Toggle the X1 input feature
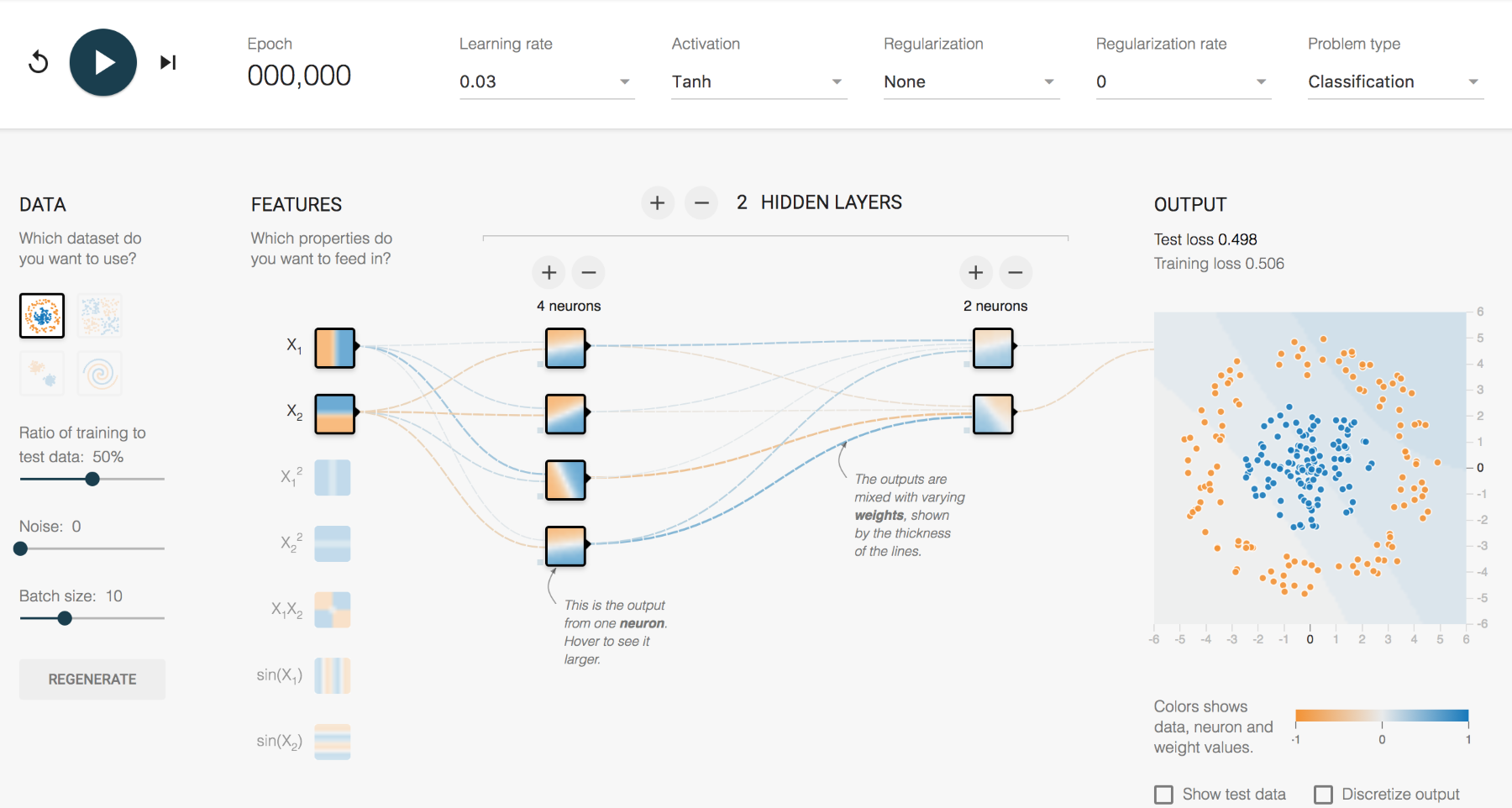Image resolution: width=1512 pixels, height=808 pixels. click(335, 348)
